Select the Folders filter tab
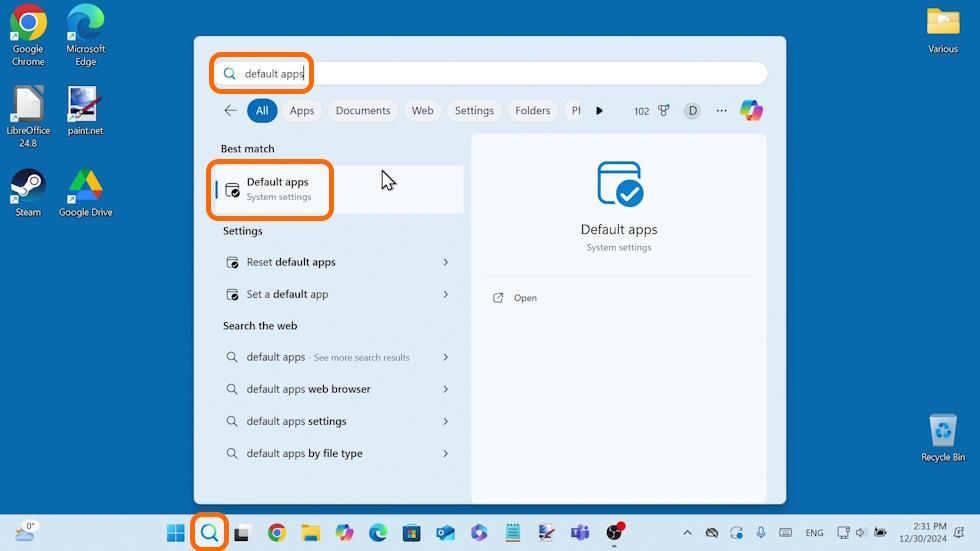Image resolution: width=980 pixels, height=551 pixels. click(x=532, y=111)
